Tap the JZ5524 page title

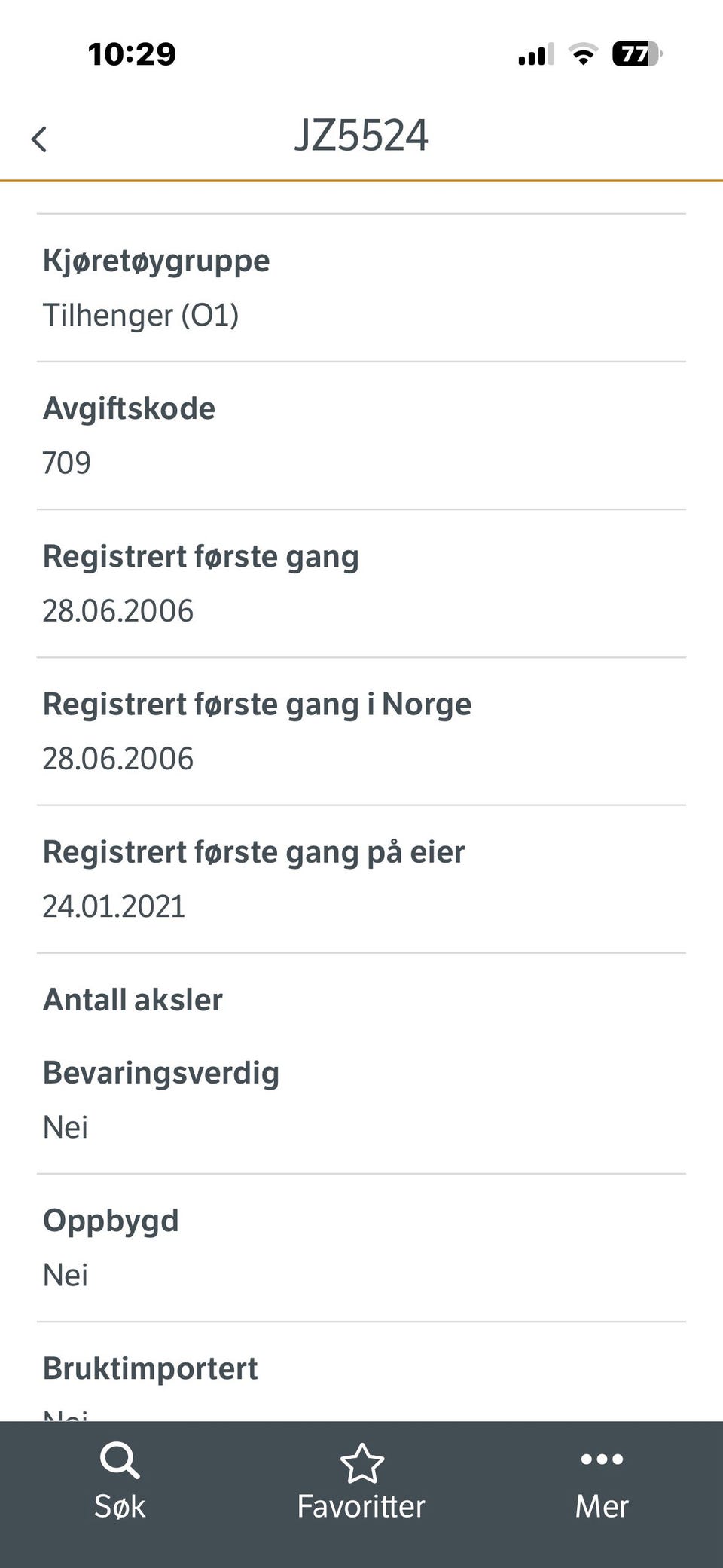(x=361, y=136)
